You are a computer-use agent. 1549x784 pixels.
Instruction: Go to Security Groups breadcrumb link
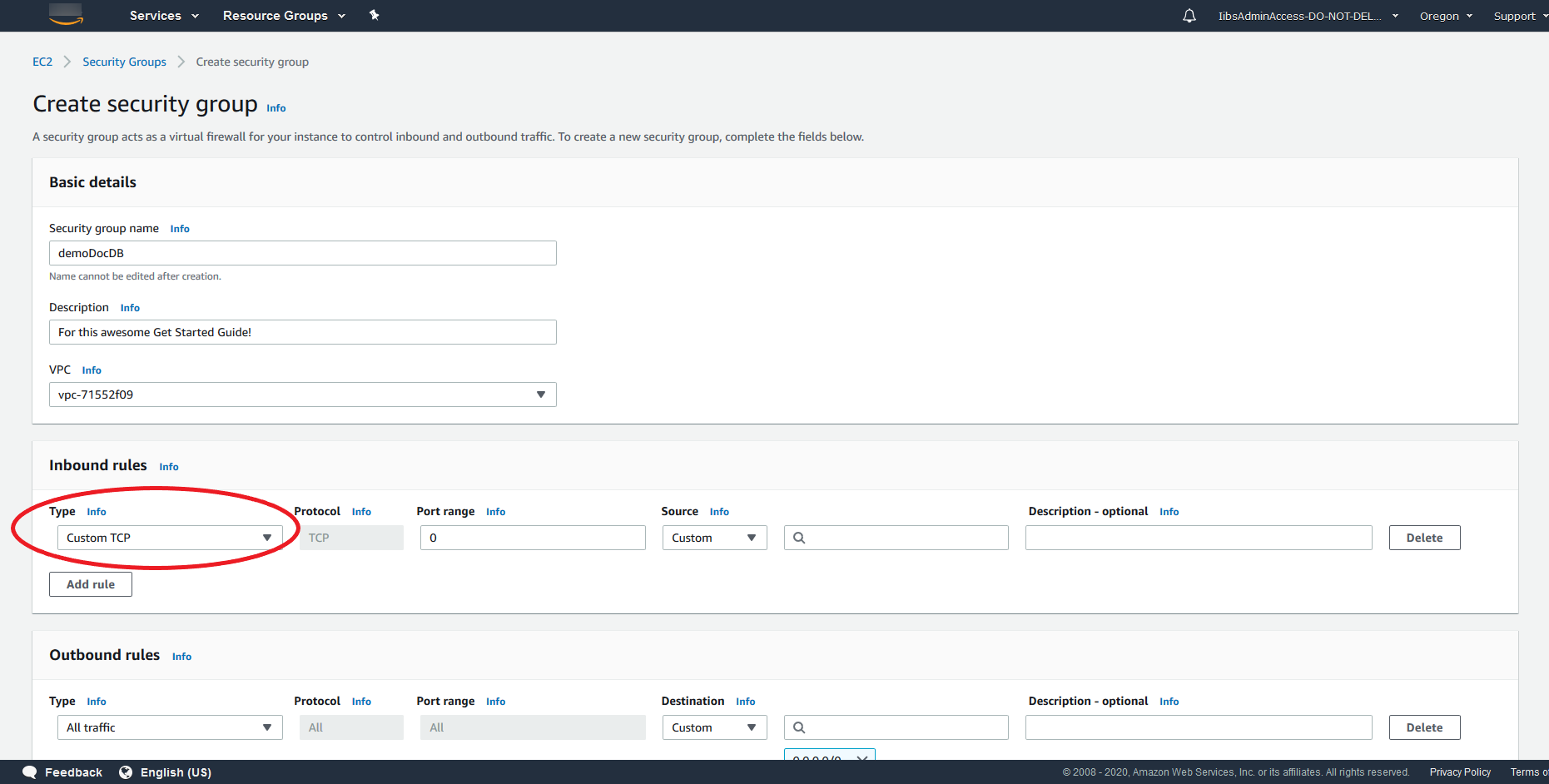[124, 62]
